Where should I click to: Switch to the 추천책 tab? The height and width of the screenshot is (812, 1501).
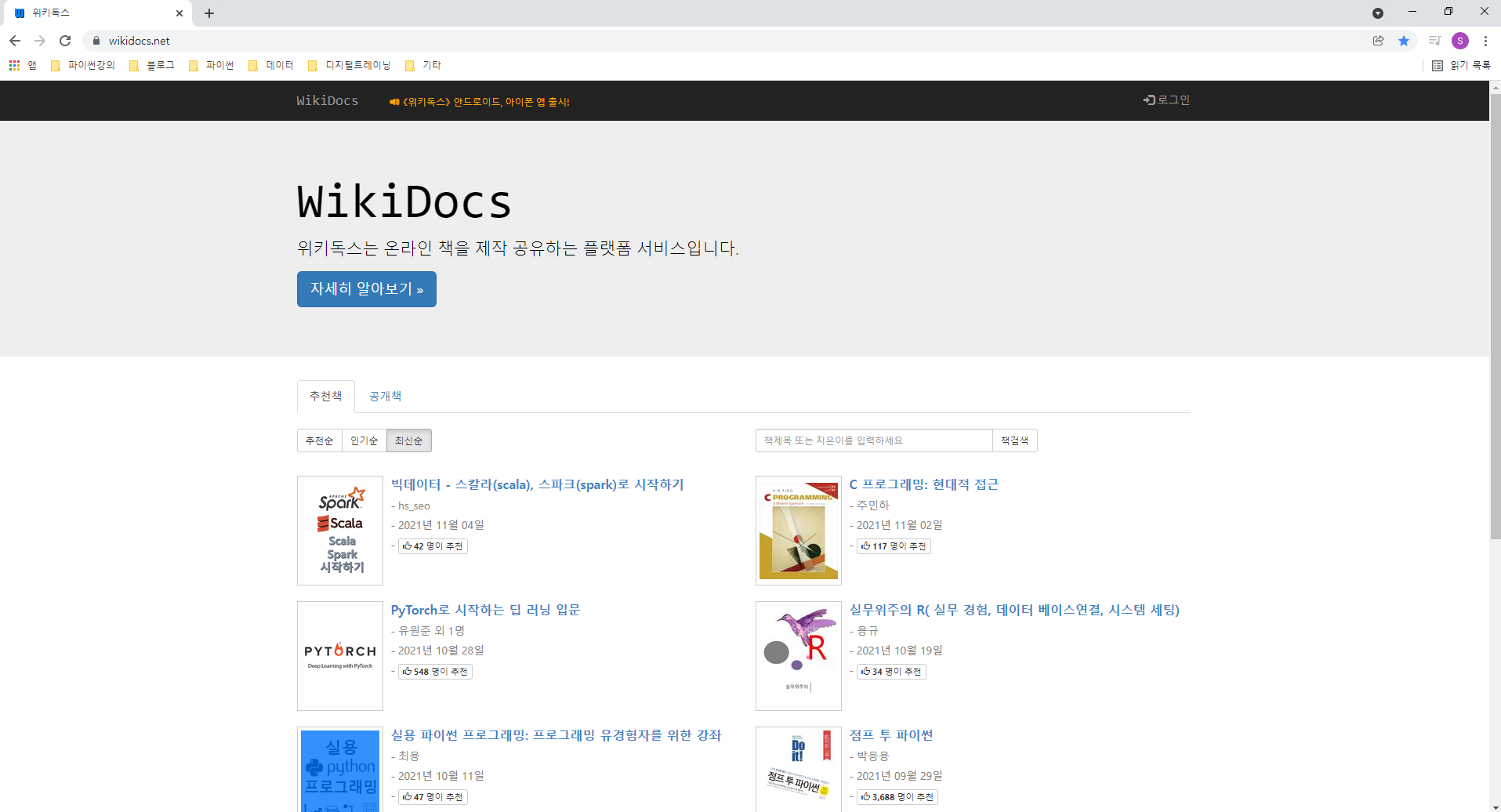click(x=325, y=396)
